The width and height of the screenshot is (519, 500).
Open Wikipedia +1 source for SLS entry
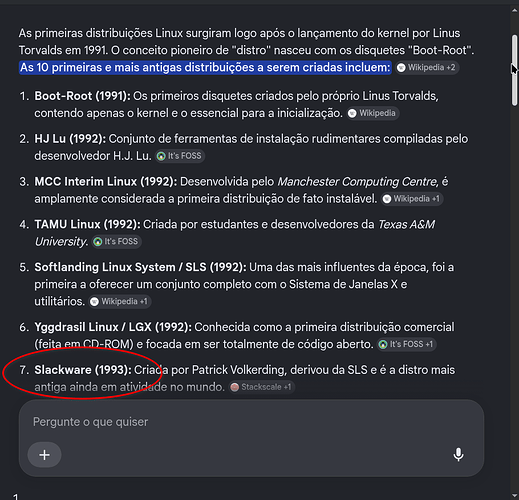click(x=120, y=302)
